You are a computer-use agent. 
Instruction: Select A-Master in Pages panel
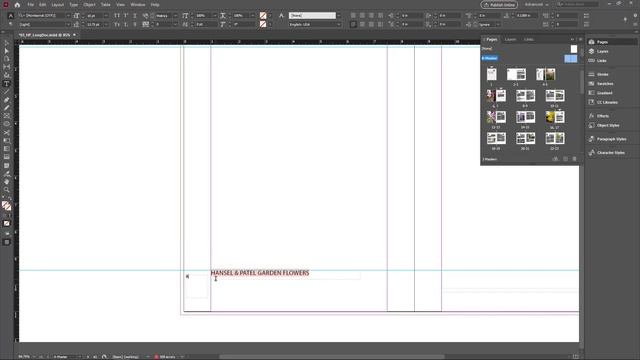(x=490, y=58)
